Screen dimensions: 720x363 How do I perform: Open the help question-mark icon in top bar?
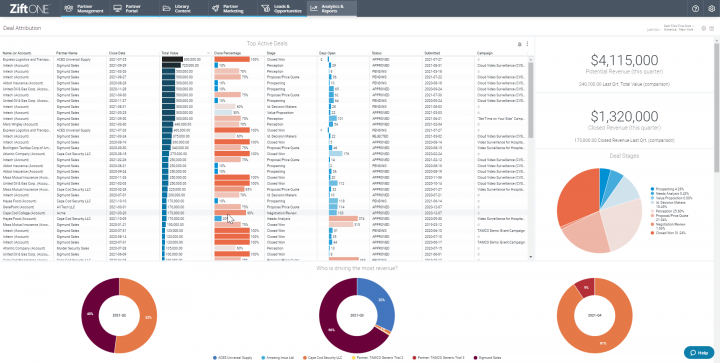coord(696,8)
